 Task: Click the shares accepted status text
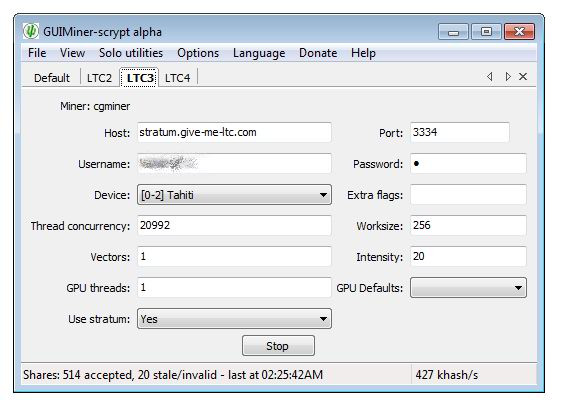click(173, 375)
